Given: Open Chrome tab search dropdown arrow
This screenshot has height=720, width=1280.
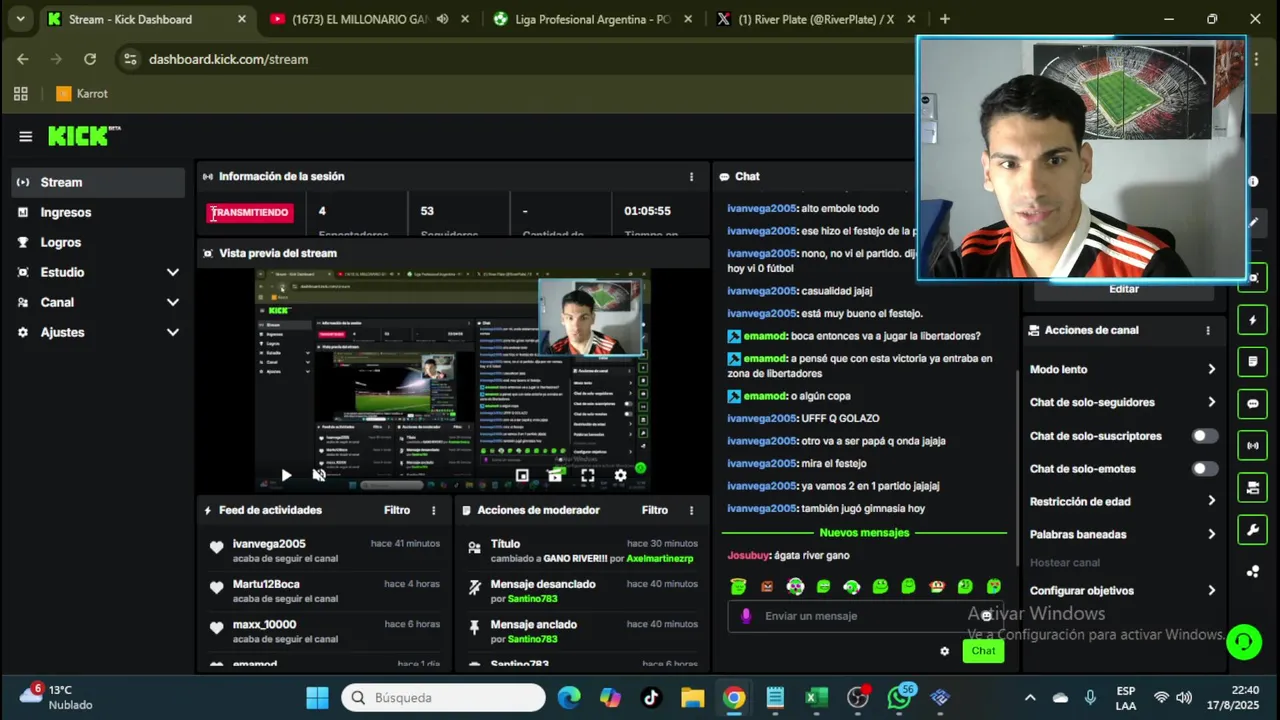Looking at the screenshot, I should click(20, 19).
